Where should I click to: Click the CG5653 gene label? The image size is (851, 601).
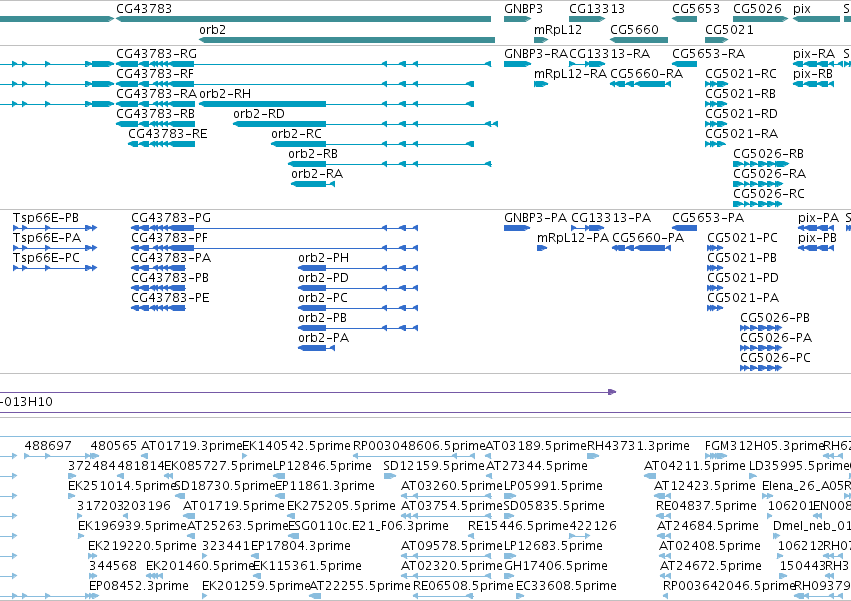[x=696, y=9]
